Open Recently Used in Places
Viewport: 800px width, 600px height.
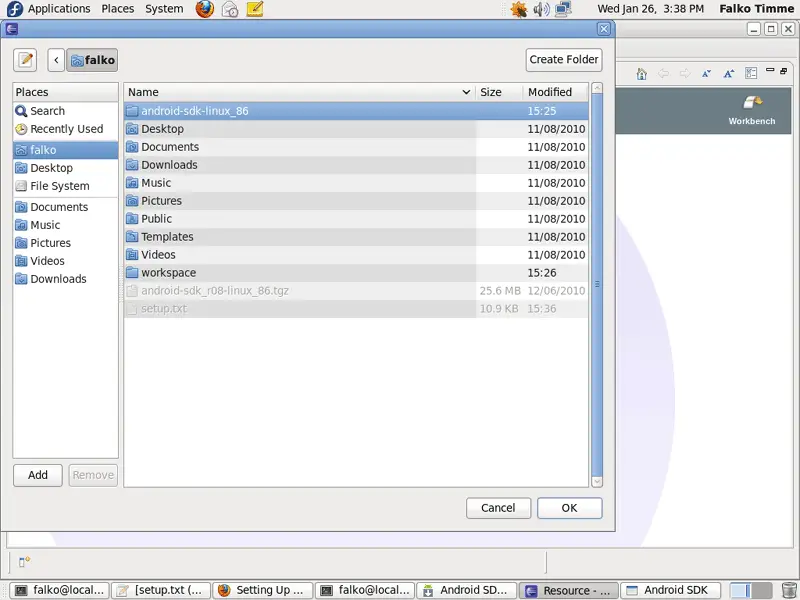coord(65,129)
